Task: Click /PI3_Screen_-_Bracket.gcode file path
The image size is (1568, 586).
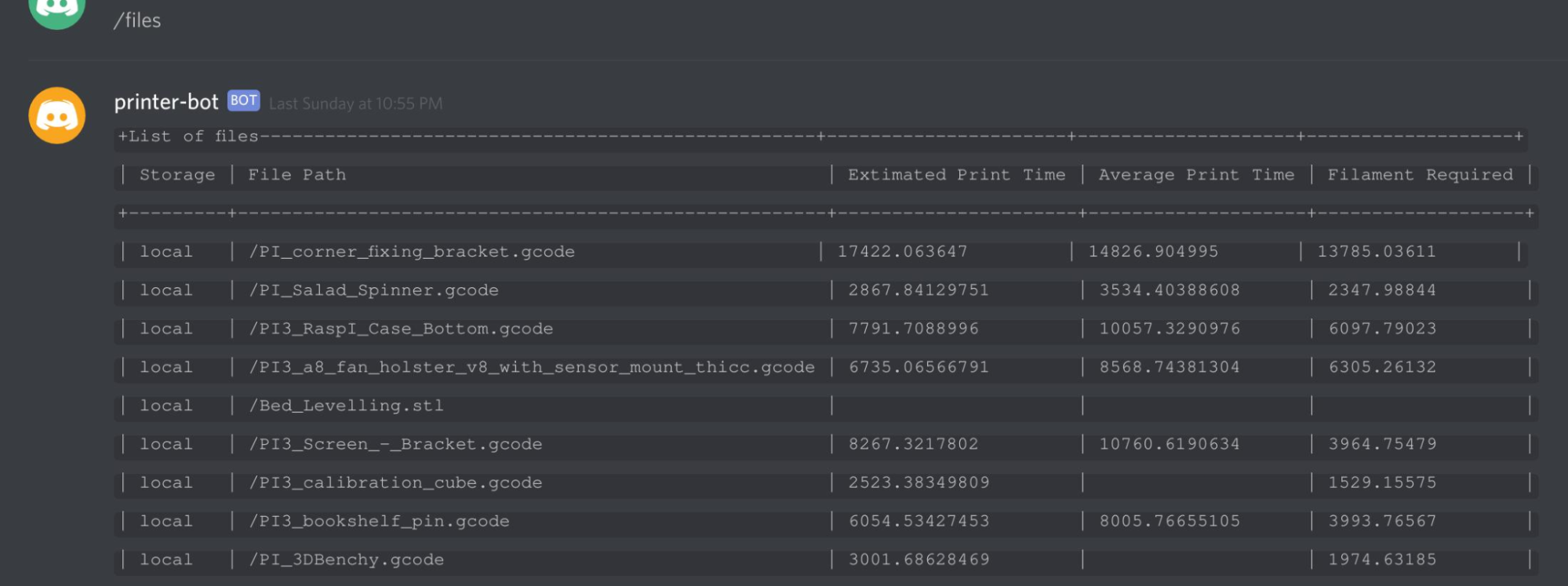Action: (395, 444)
